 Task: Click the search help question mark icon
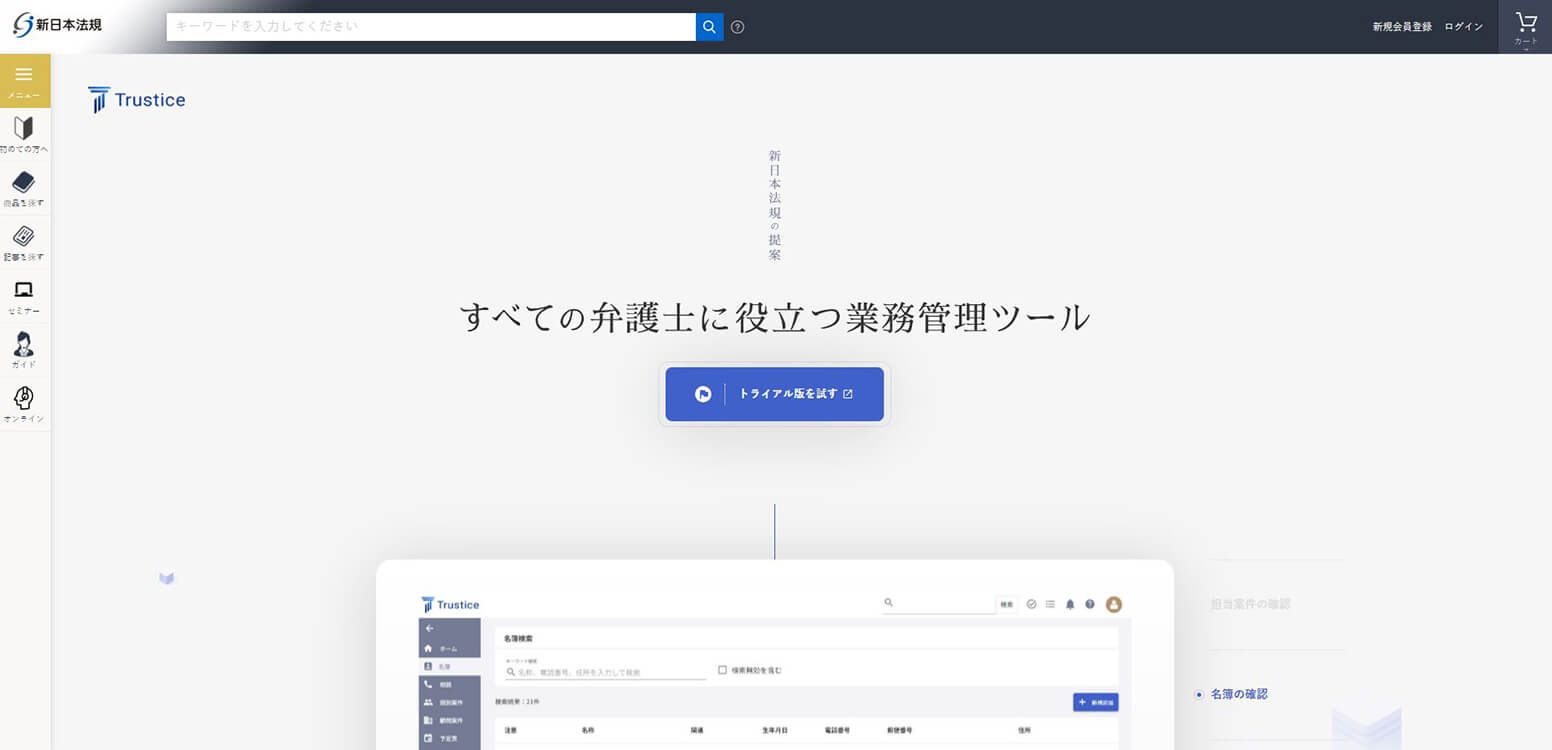pyautogui.click(x=738, y=27)
